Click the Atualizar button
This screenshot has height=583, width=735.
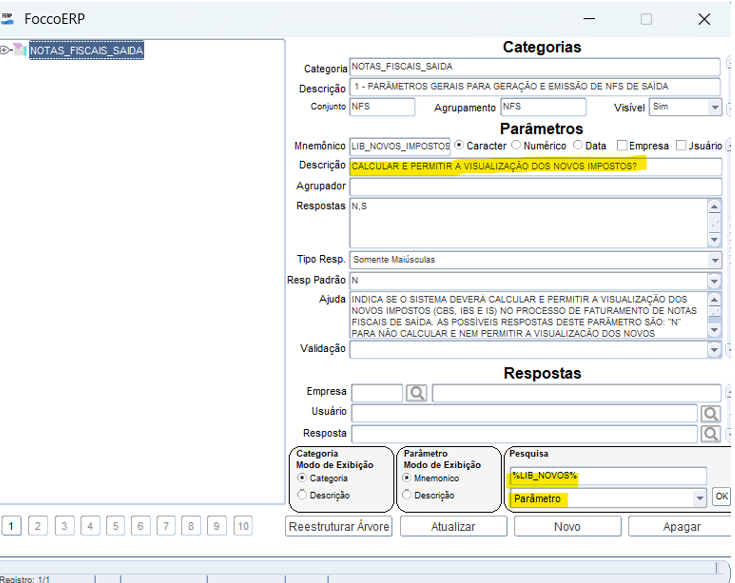pyautogui.click(x=453, y=526)
